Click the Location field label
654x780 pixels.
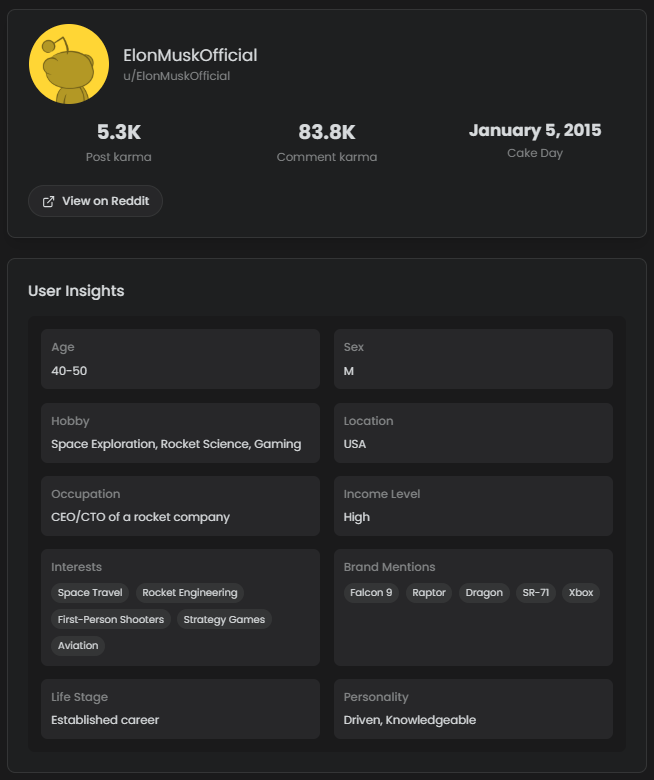tap(369, 421)
